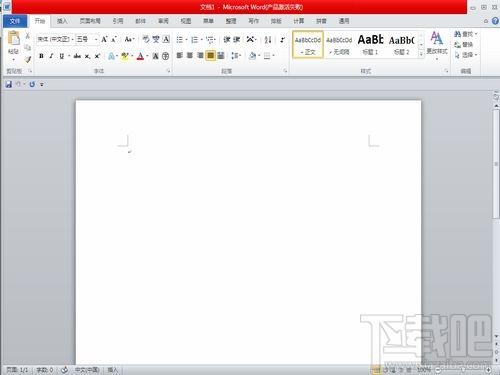The width and height of the screenshot is (500, 375).
Task: Select the Format Painter brush icon
Action: [x=28, y=59]
